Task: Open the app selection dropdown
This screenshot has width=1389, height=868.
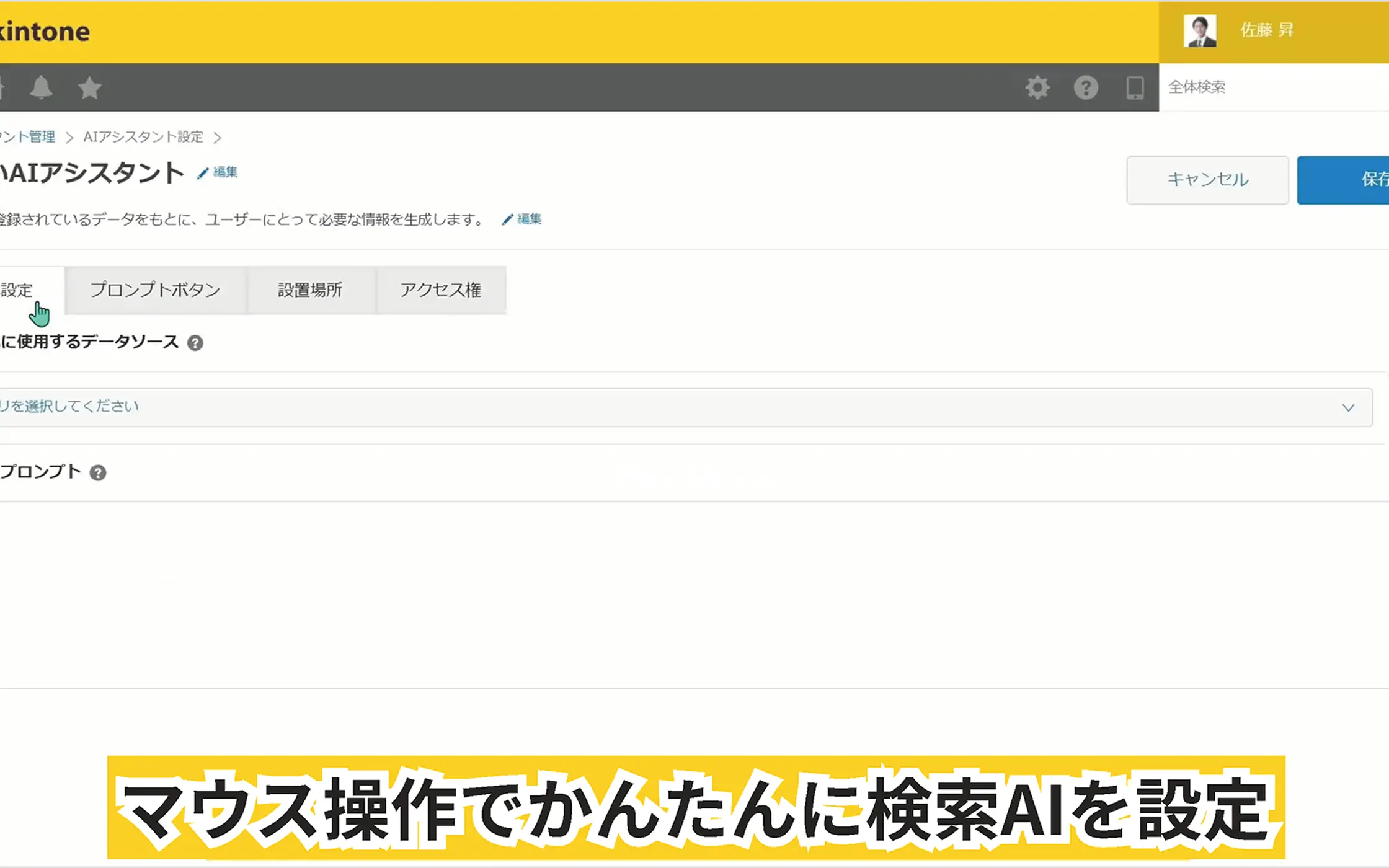Action: tap(682, 407)
